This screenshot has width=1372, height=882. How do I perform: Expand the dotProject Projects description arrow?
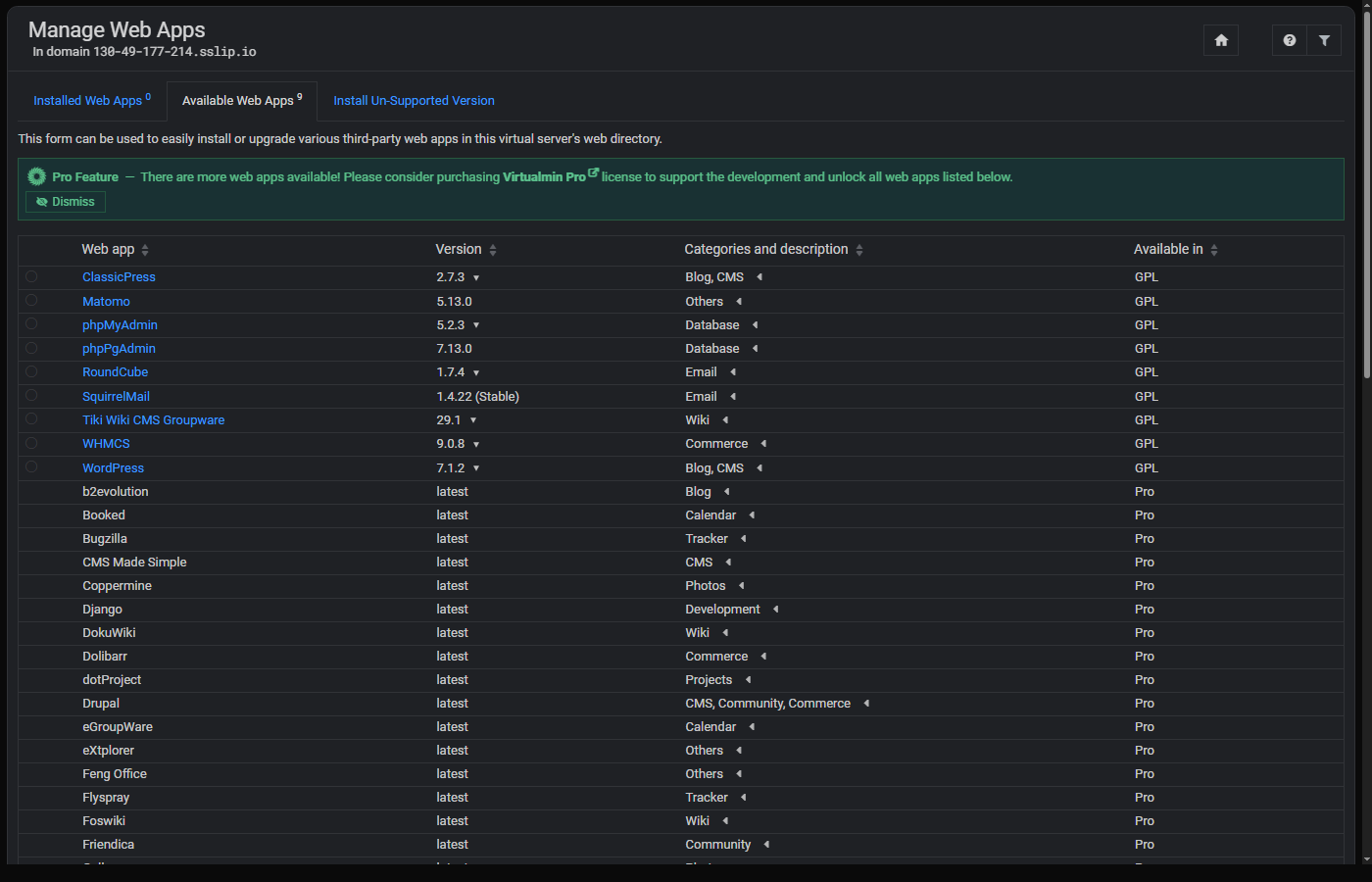[x=748, y=680]
